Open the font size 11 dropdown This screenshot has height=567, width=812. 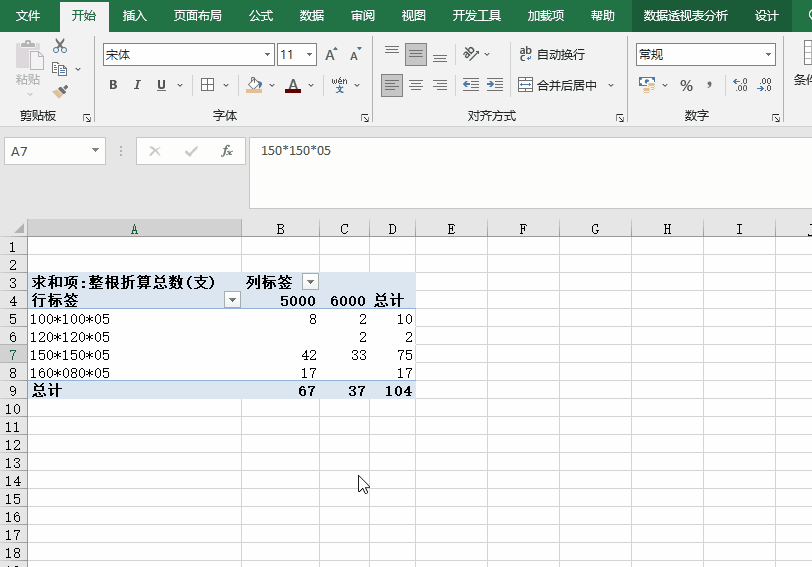tap(309, 54)
